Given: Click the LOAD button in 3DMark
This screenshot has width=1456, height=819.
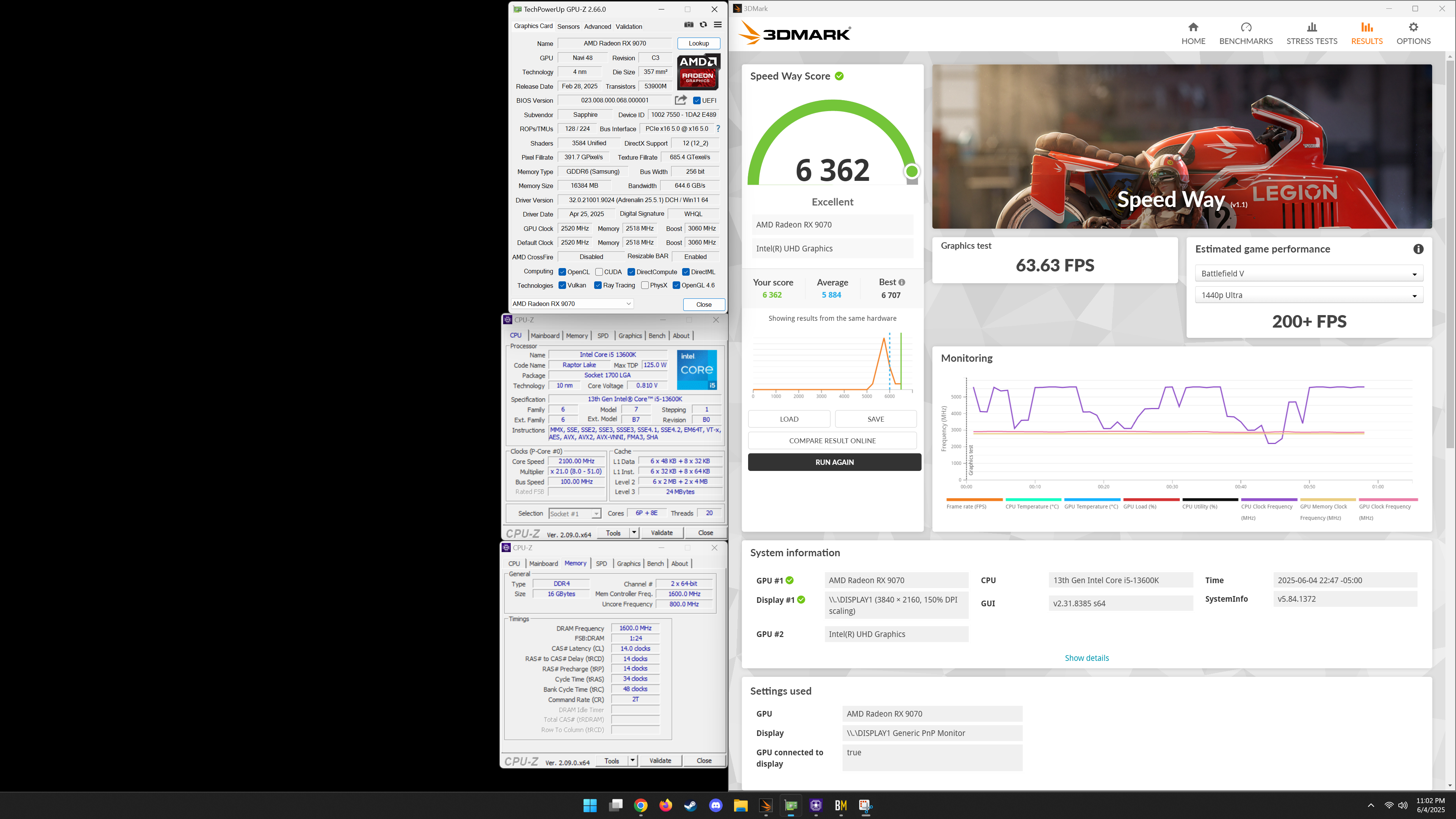Looking at the screenshot, I should pyautogui.click(x=789, y=419).
